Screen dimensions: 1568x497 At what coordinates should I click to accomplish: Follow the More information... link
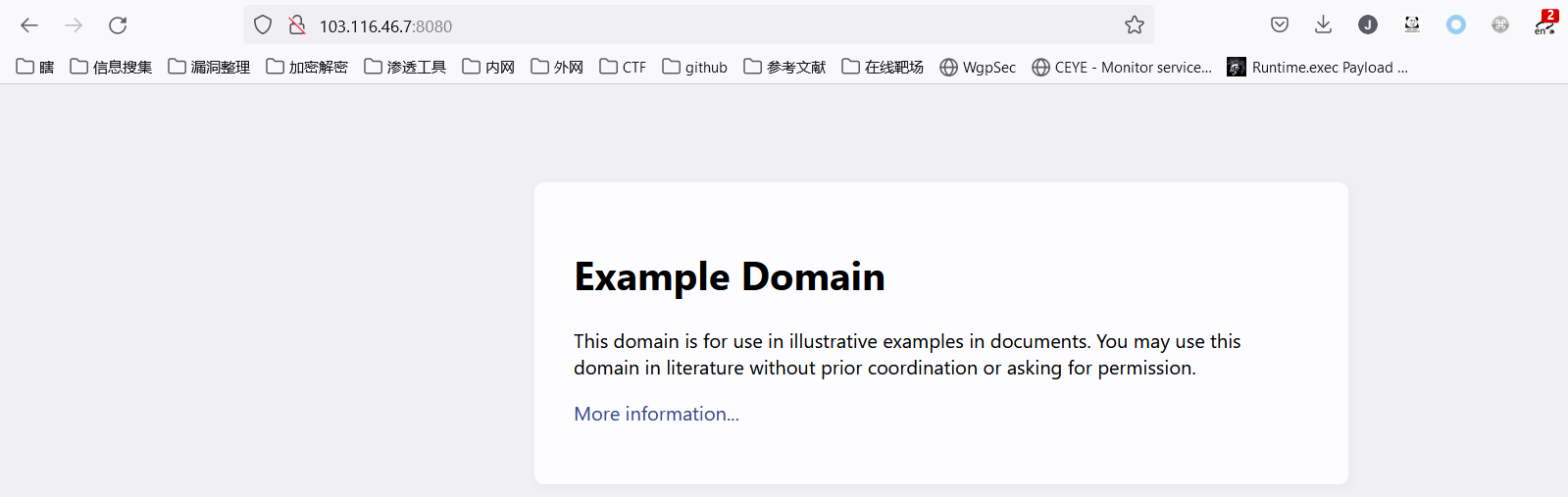pyautogui.click(x=656, y=414)
